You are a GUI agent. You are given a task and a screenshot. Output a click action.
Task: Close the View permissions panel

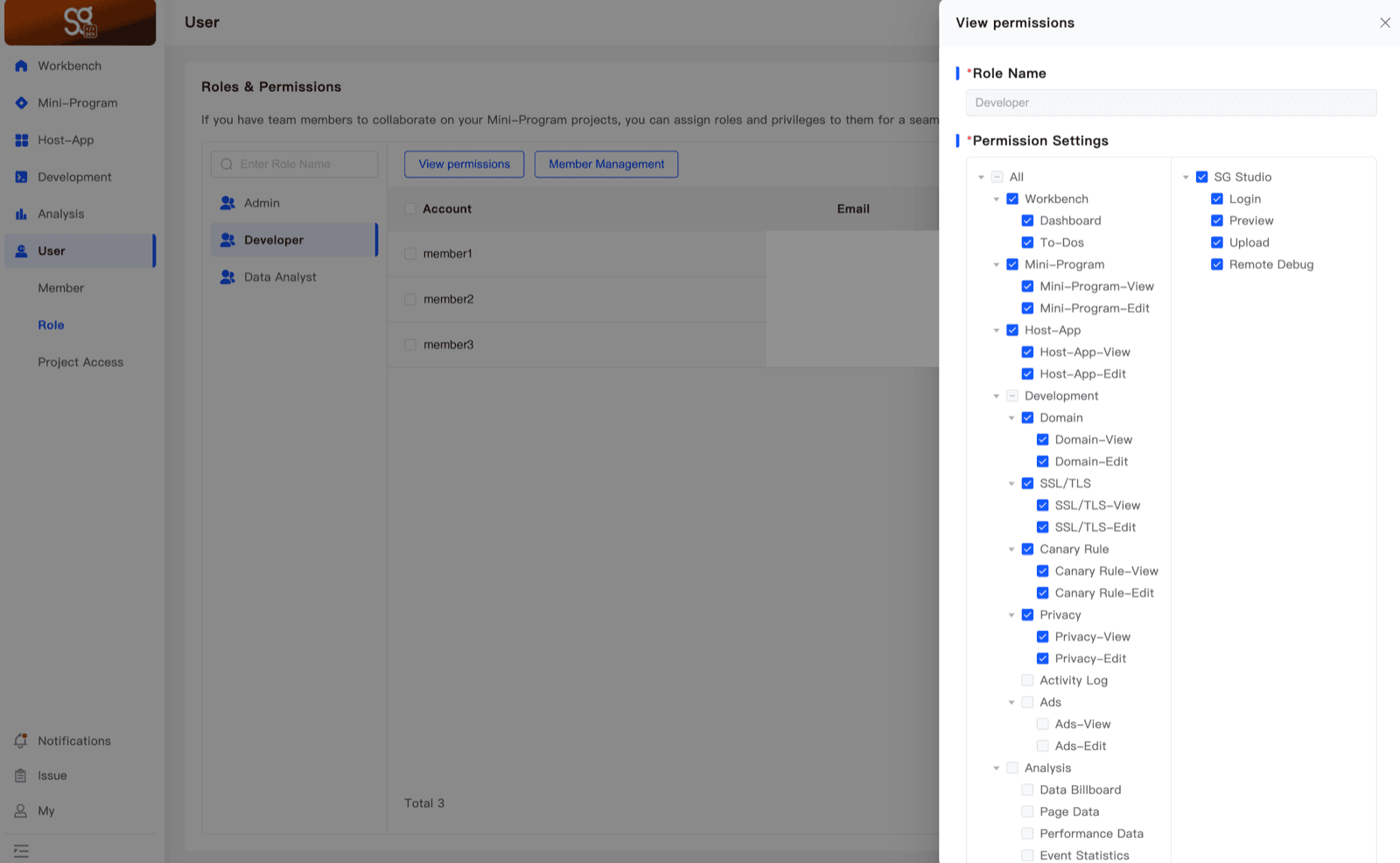pos(1385,23)
